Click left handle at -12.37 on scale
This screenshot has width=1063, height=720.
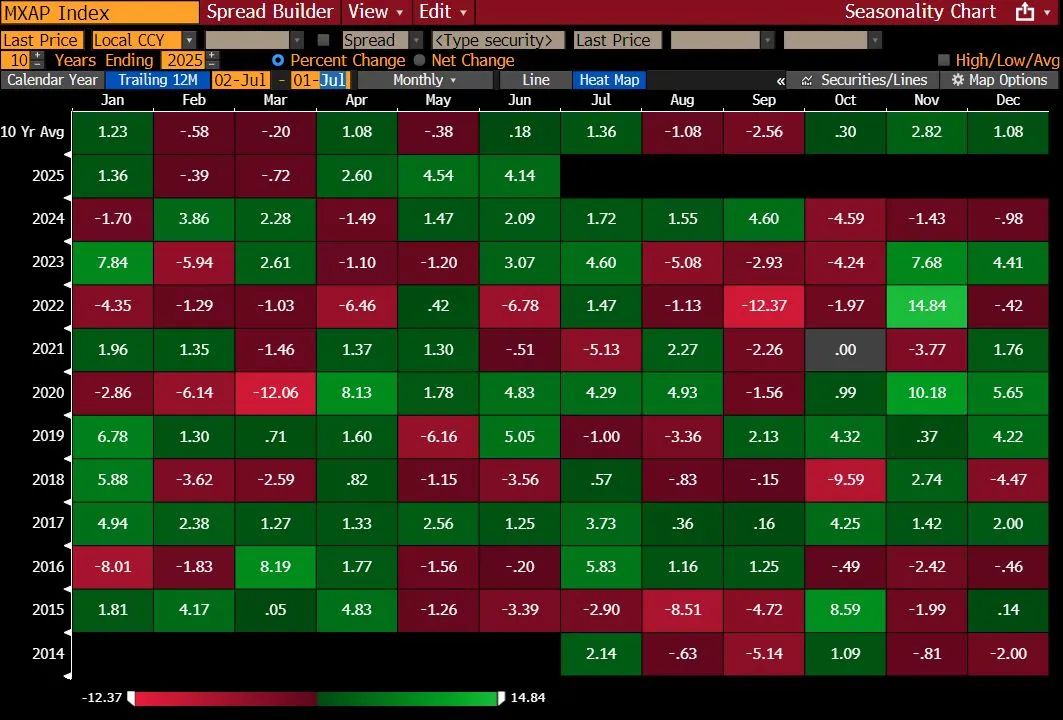click(x=131, y=698)
